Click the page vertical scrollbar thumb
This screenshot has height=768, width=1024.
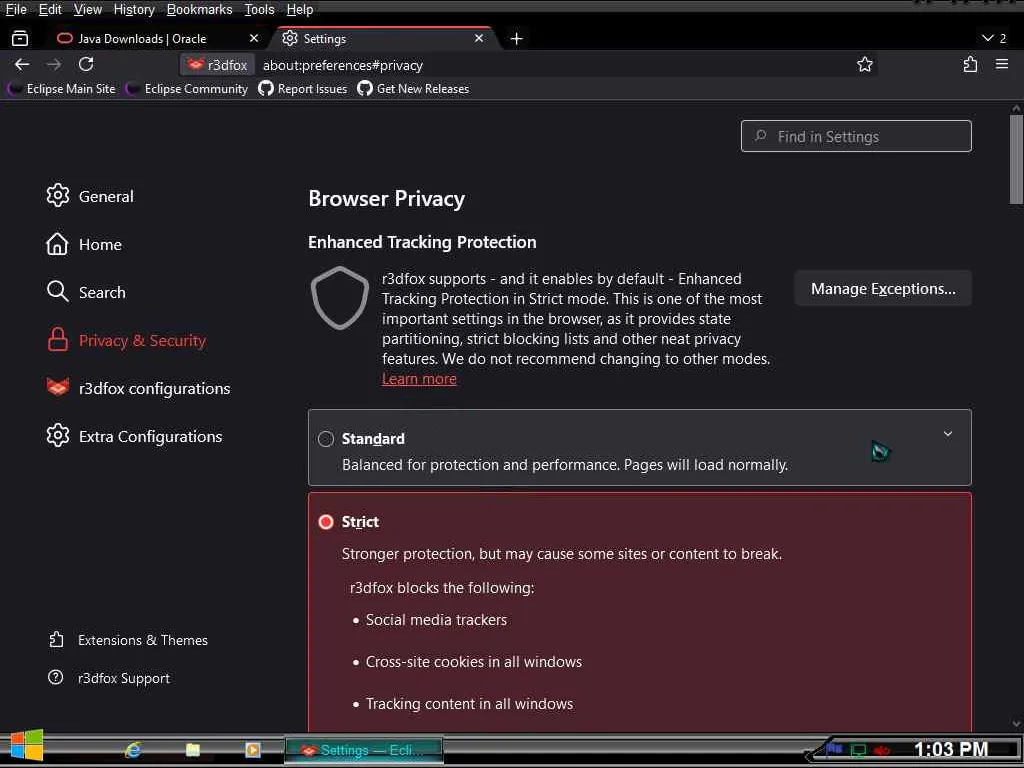(1016, 160)
